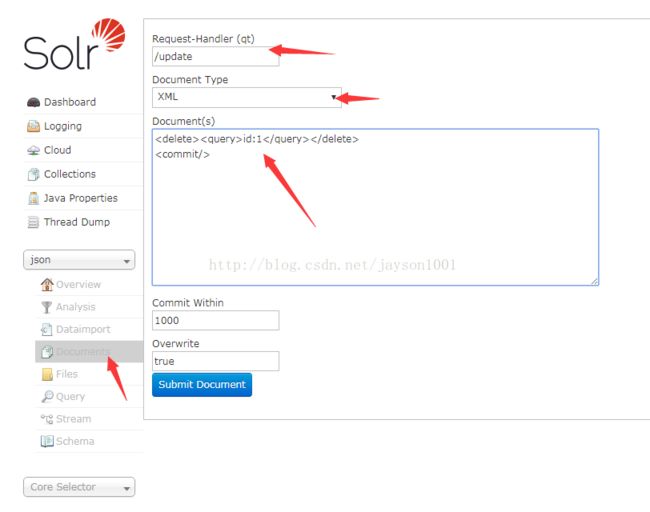Viewport: 650px width, 512px height.
Task: Open Dashboard page
Action: point(70,102)
